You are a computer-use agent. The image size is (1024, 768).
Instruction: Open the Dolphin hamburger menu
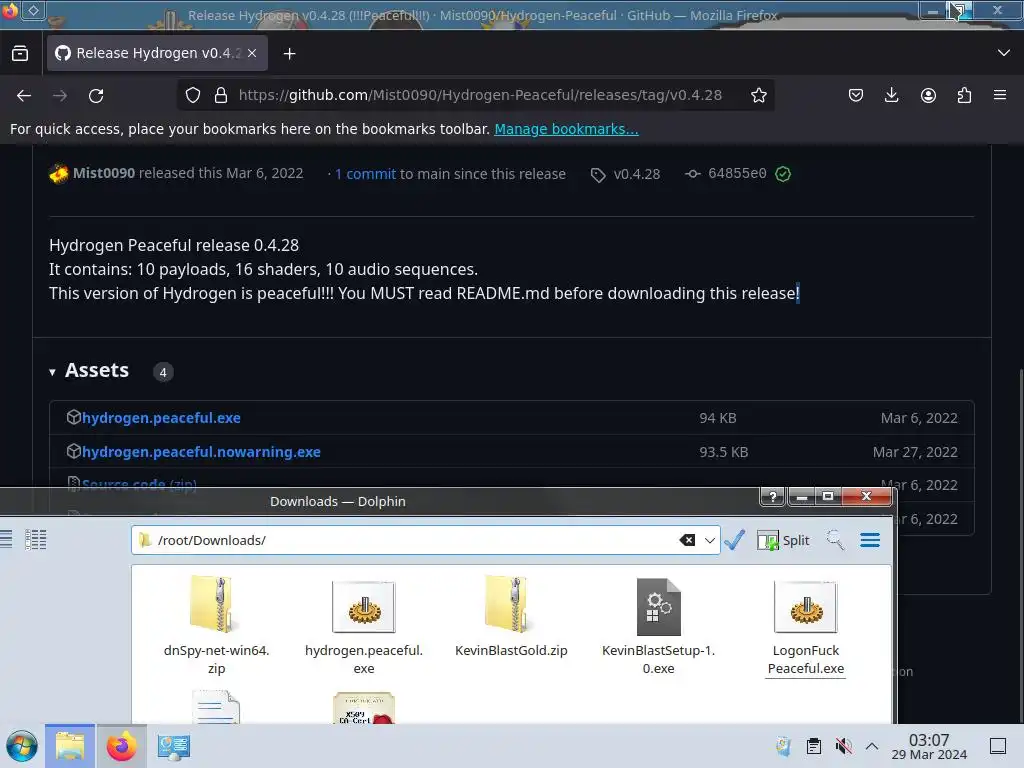(870, 540)
